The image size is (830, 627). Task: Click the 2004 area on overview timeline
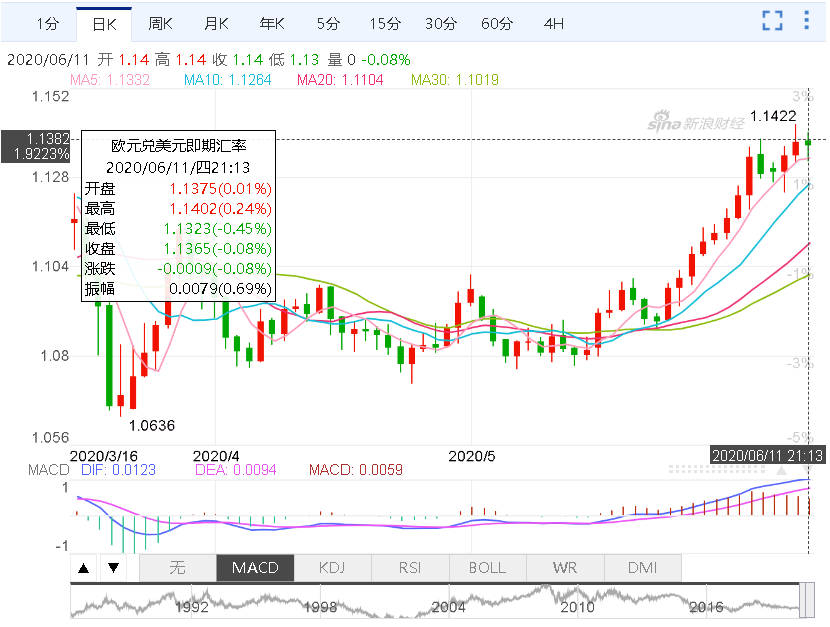(x=448, y=607)
